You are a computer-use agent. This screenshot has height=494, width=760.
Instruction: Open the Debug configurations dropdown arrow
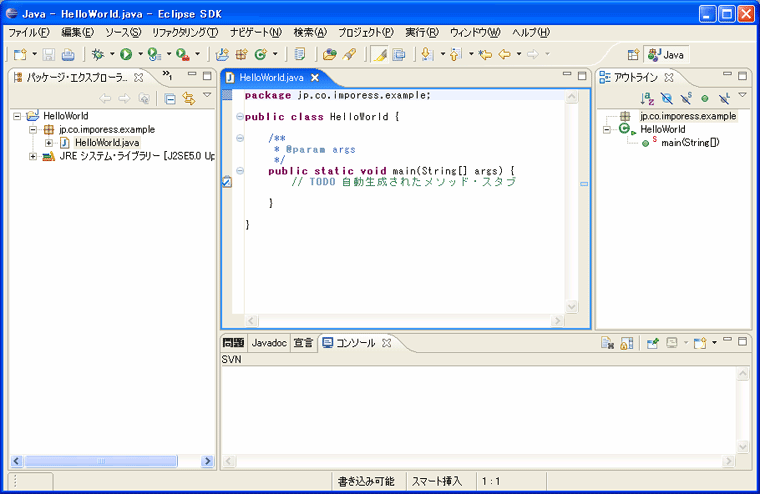[112, 54]
